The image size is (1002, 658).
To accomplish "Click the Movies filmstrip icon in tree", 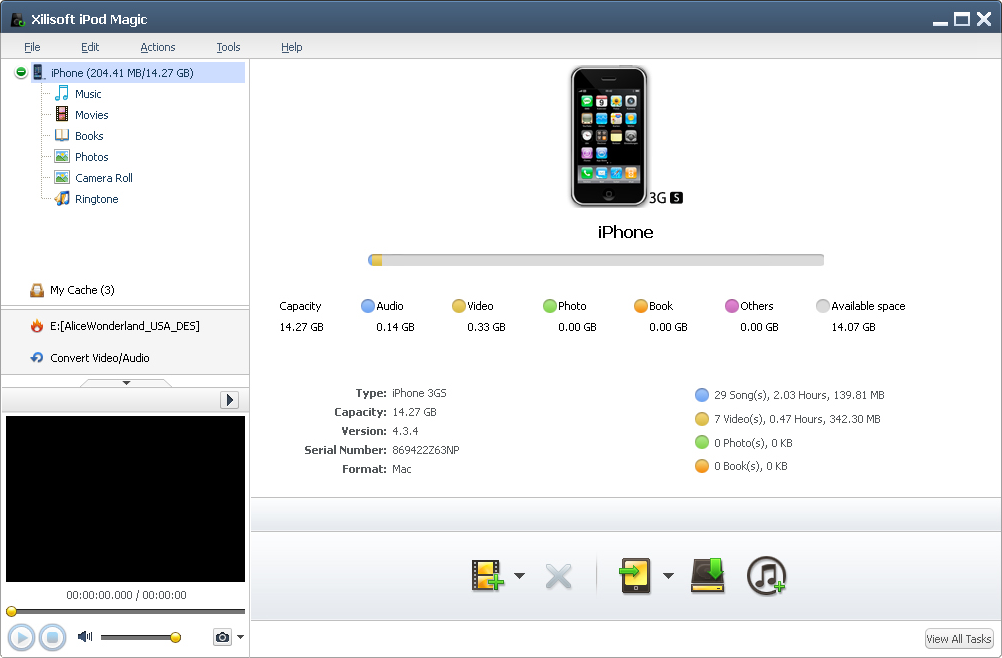I will [62, 114].
